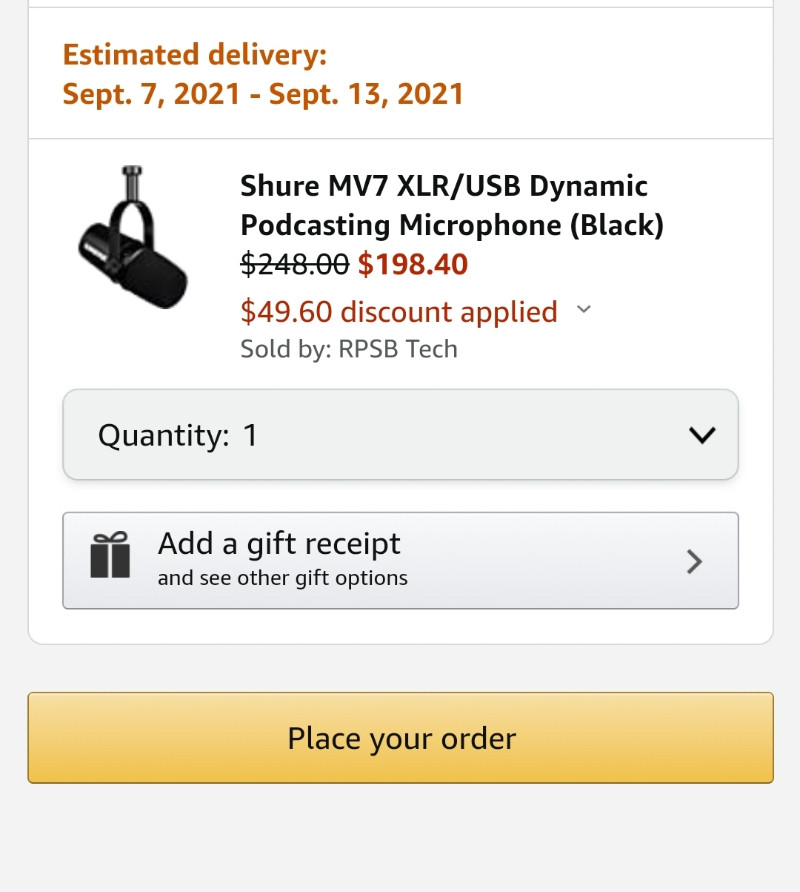The height and width of the screenshot is (892, 800).
Task: Click the seller name RPSB Tech
Action: tap(398, 349)
